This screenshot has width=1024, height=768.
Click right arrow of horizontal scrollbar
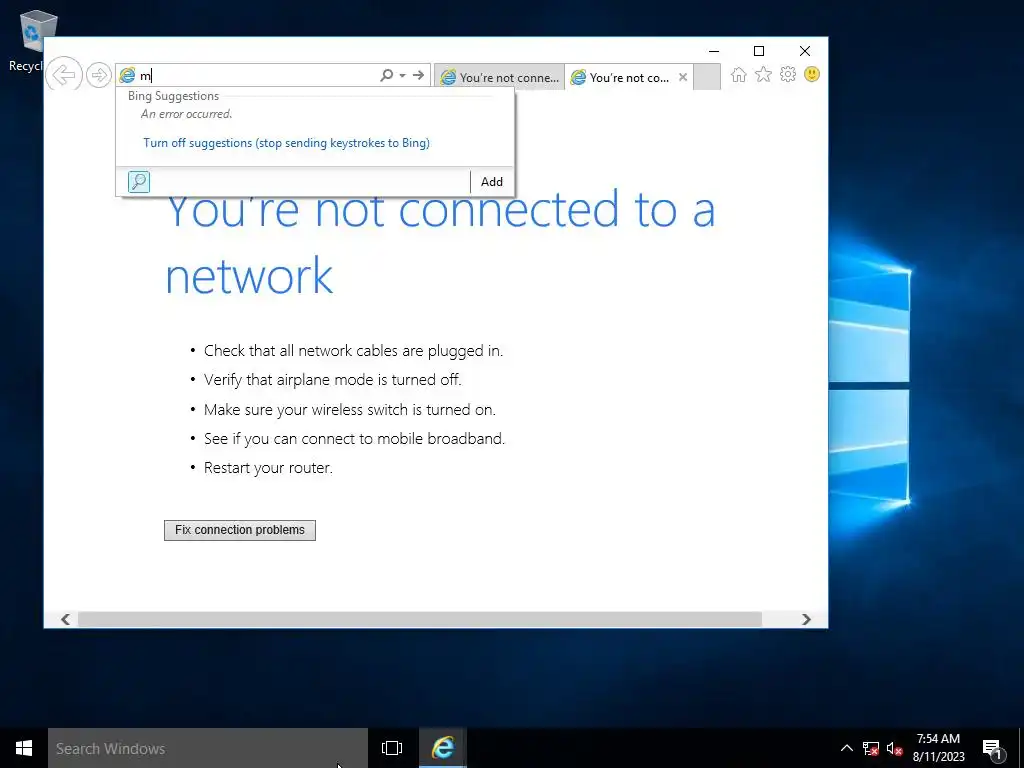(x=807, y=619)
